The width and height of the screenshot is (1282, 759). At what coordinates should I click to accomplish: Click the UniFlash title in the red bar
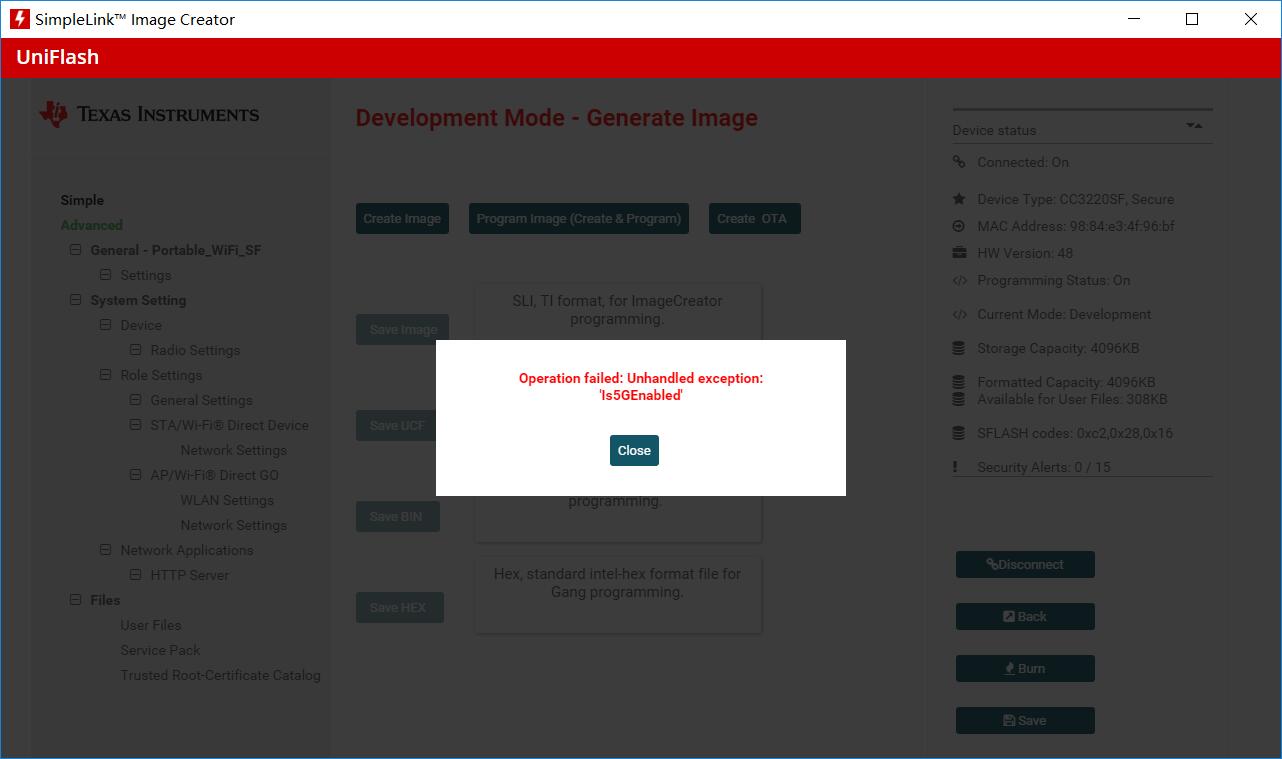[x=57, y=57]
